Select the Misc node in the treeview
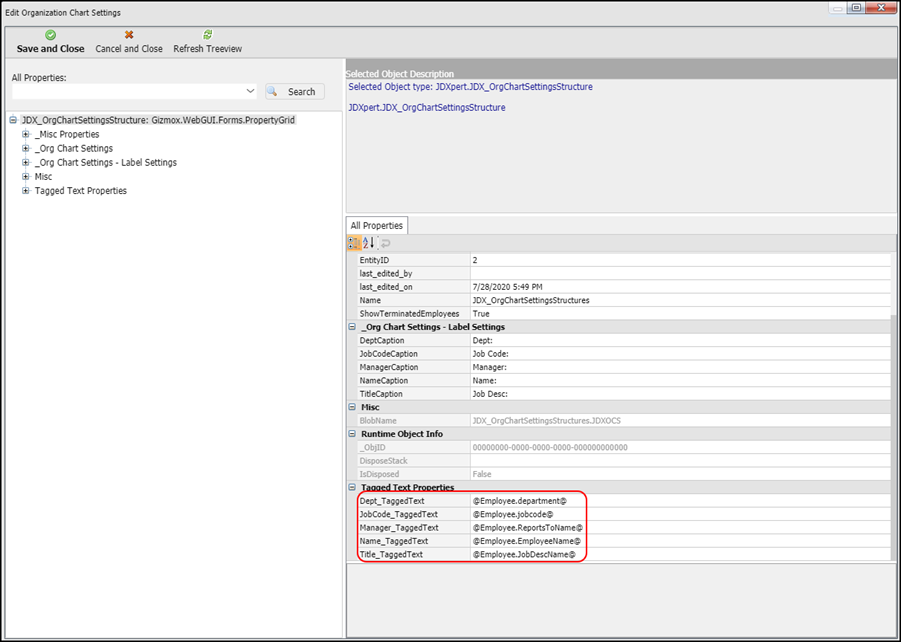Screen dimensions: 901x642 pos(43,177)
